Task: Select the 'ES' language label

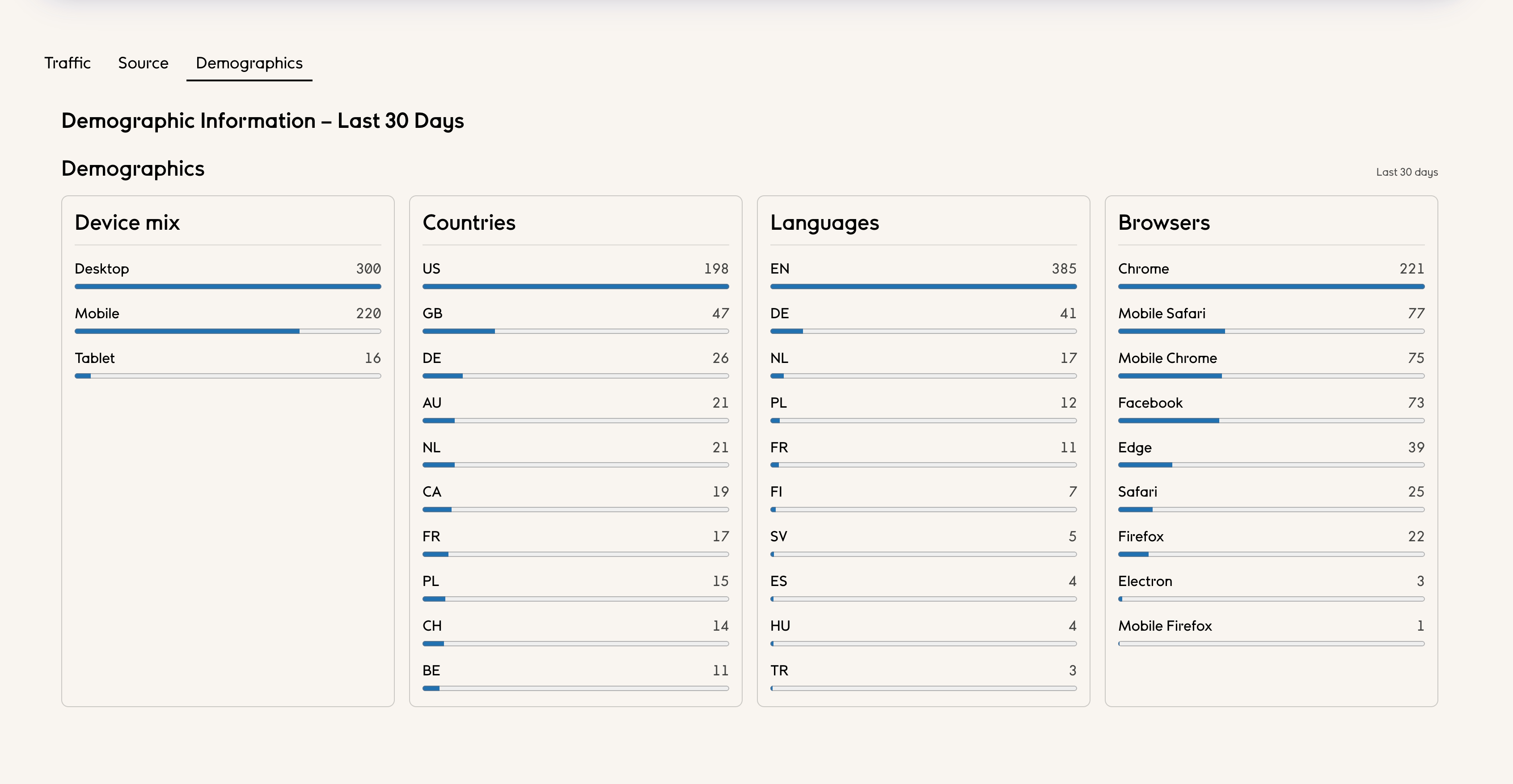Action: 779,581
